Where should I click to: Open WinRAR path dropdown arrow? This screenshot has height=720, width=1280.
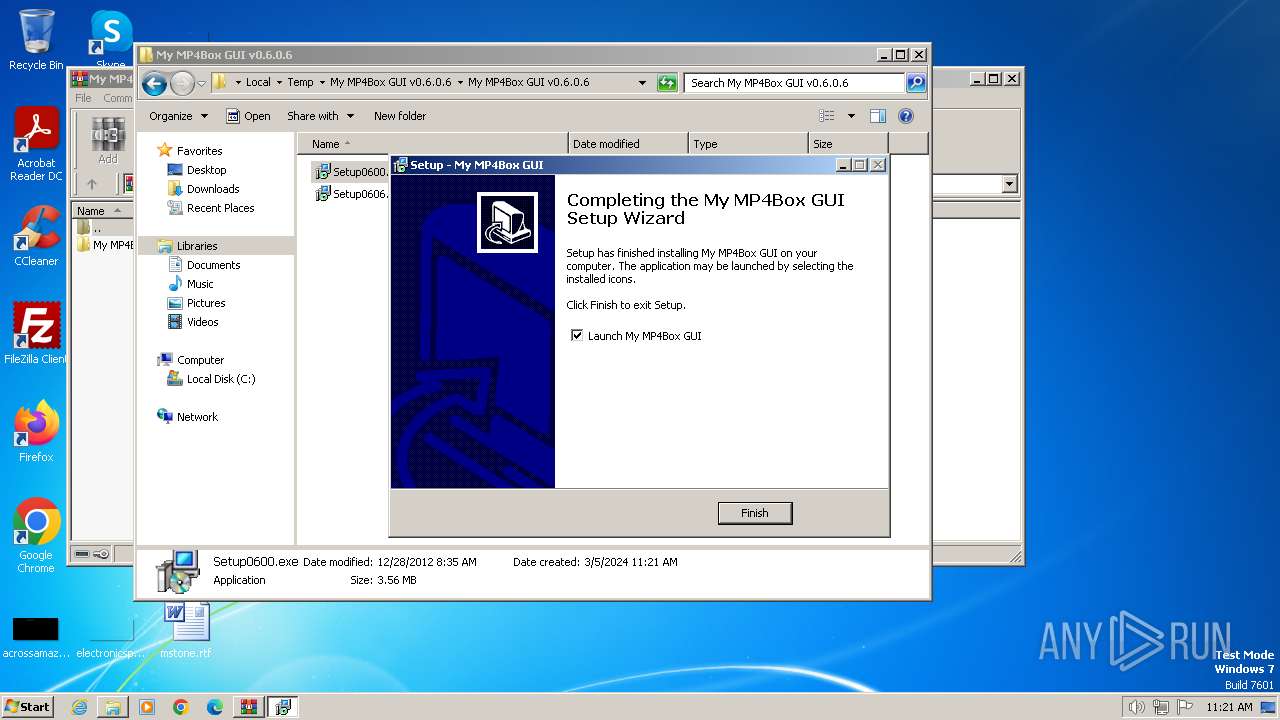[x=1009, y=184]
